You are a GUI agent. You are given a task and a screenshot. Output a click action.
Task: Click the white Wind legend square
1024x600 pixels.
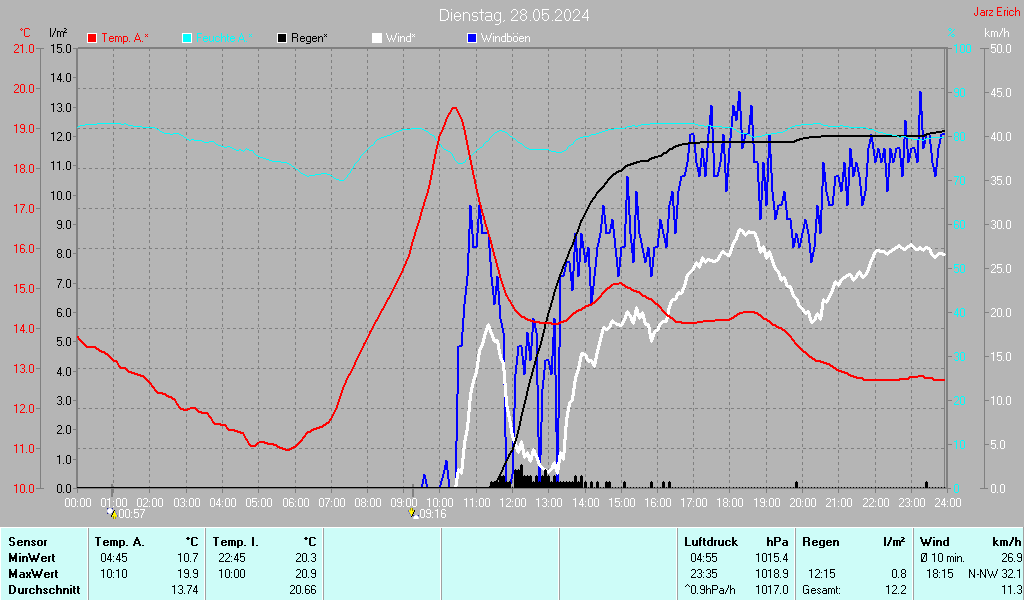tap(377, 38)
